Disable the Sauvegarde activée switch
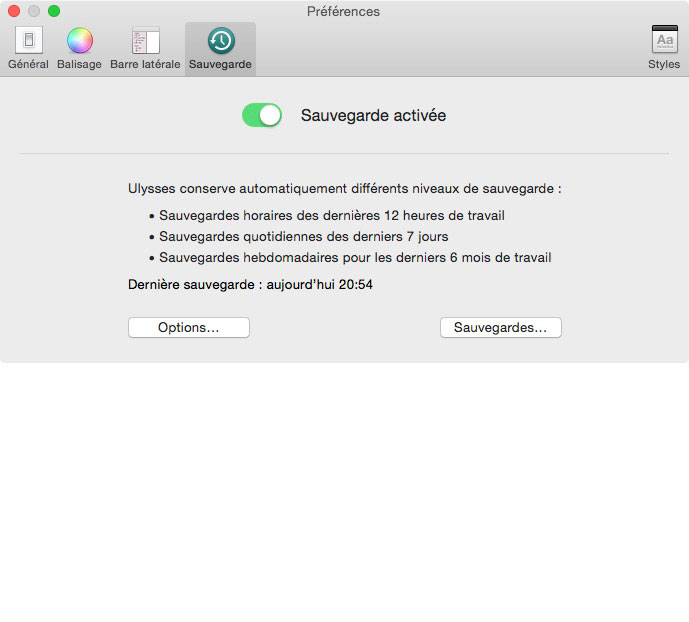689x622 pixels. (x=262, y=115)
